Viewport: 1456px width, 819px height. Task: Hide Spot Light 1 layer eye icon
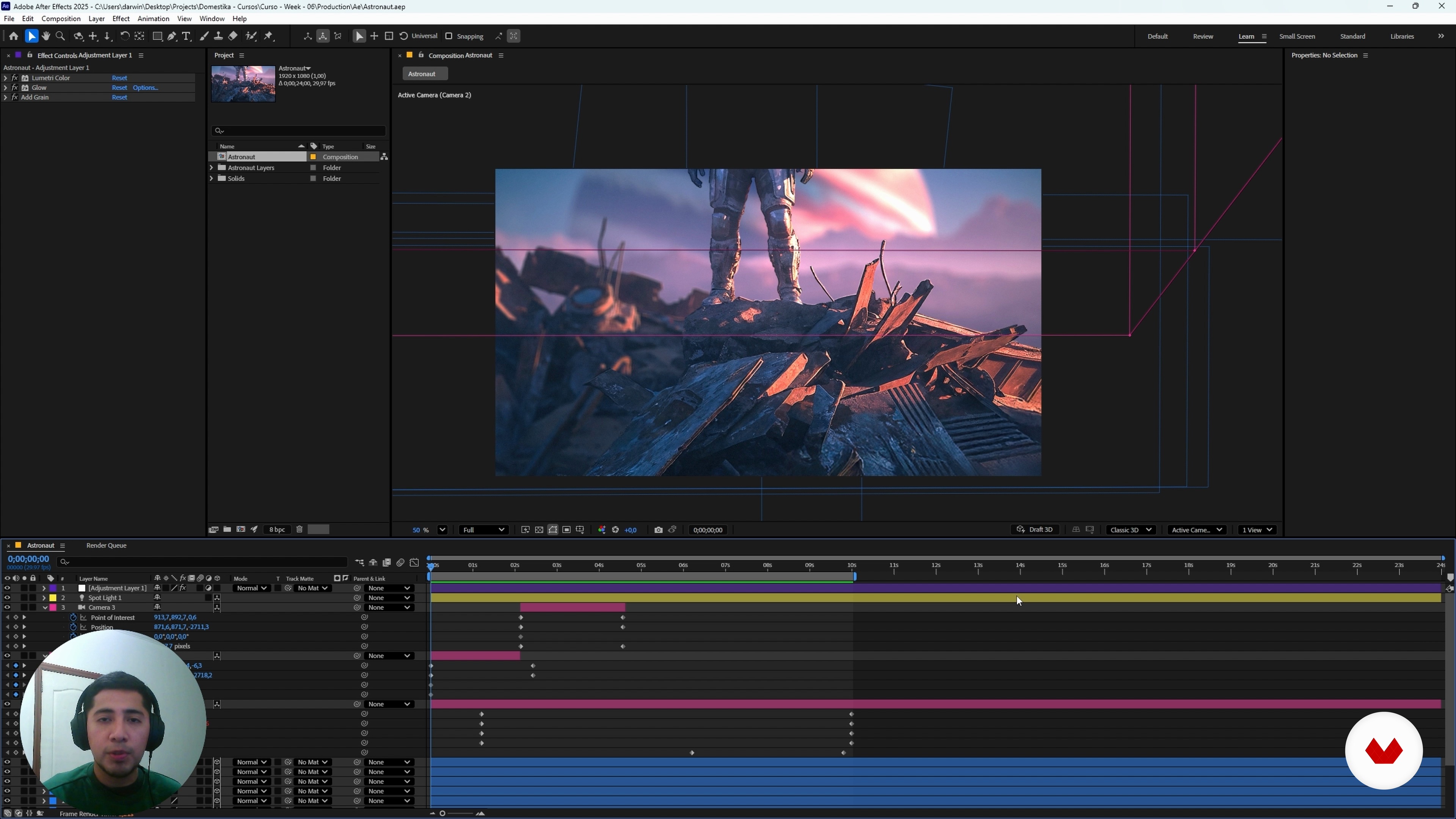(x=7, y=598)
